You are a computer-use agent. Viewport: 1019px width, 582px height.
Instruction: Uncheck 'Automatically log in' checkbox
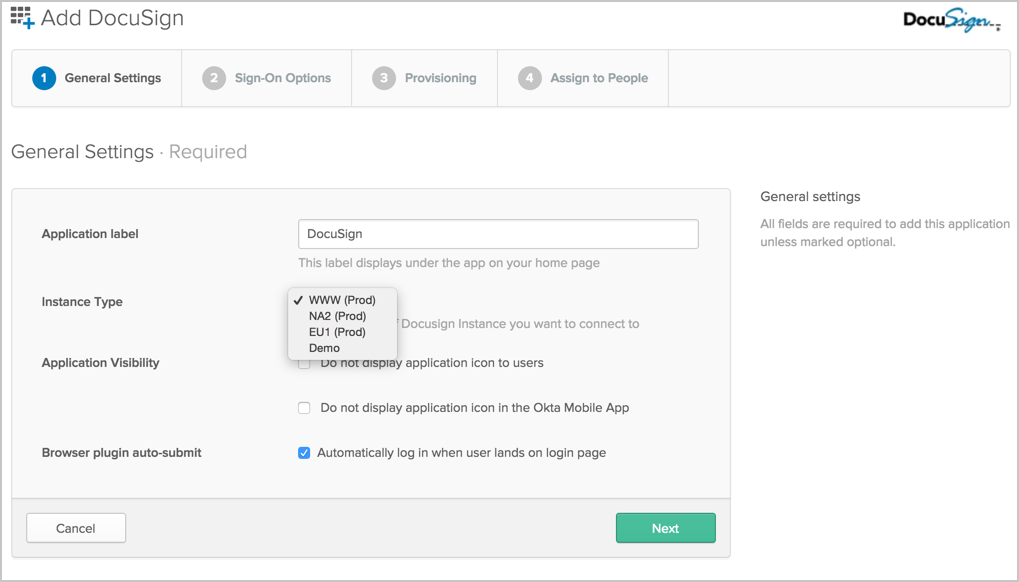coord(304,453)
